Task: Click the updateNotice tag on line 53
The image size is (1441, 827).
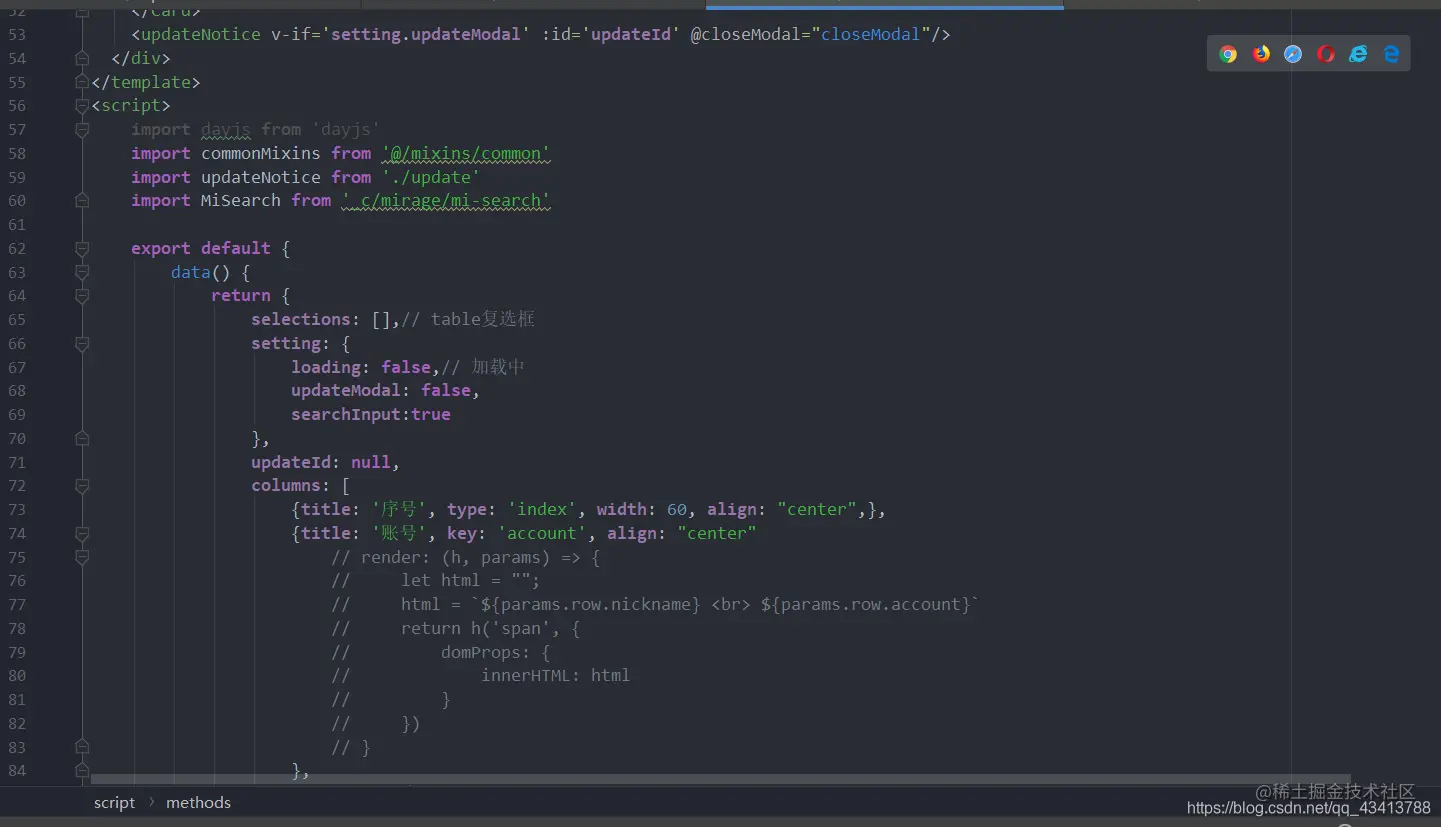Action: click(201, 34)
